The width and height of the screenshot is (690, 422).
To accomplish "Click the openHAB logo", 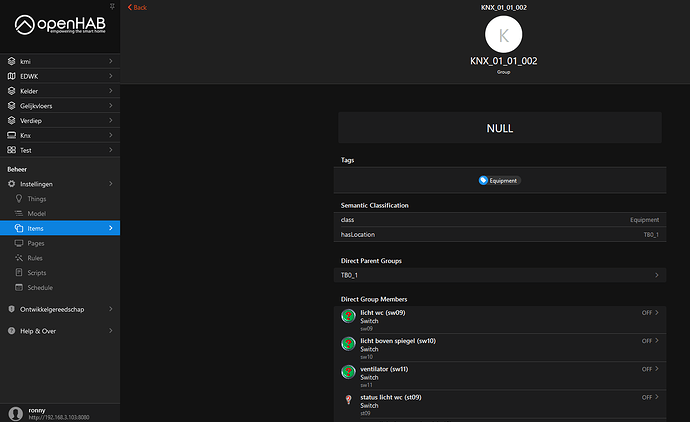I will 60,25.
